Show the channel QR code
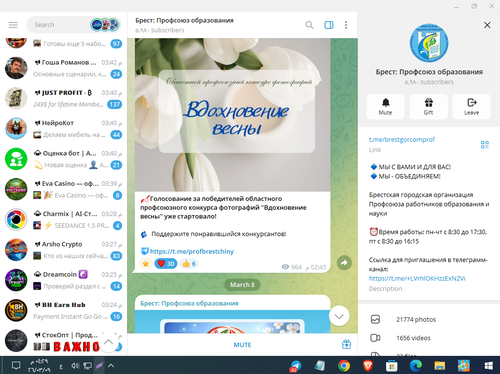 click(x=485, y=145)
